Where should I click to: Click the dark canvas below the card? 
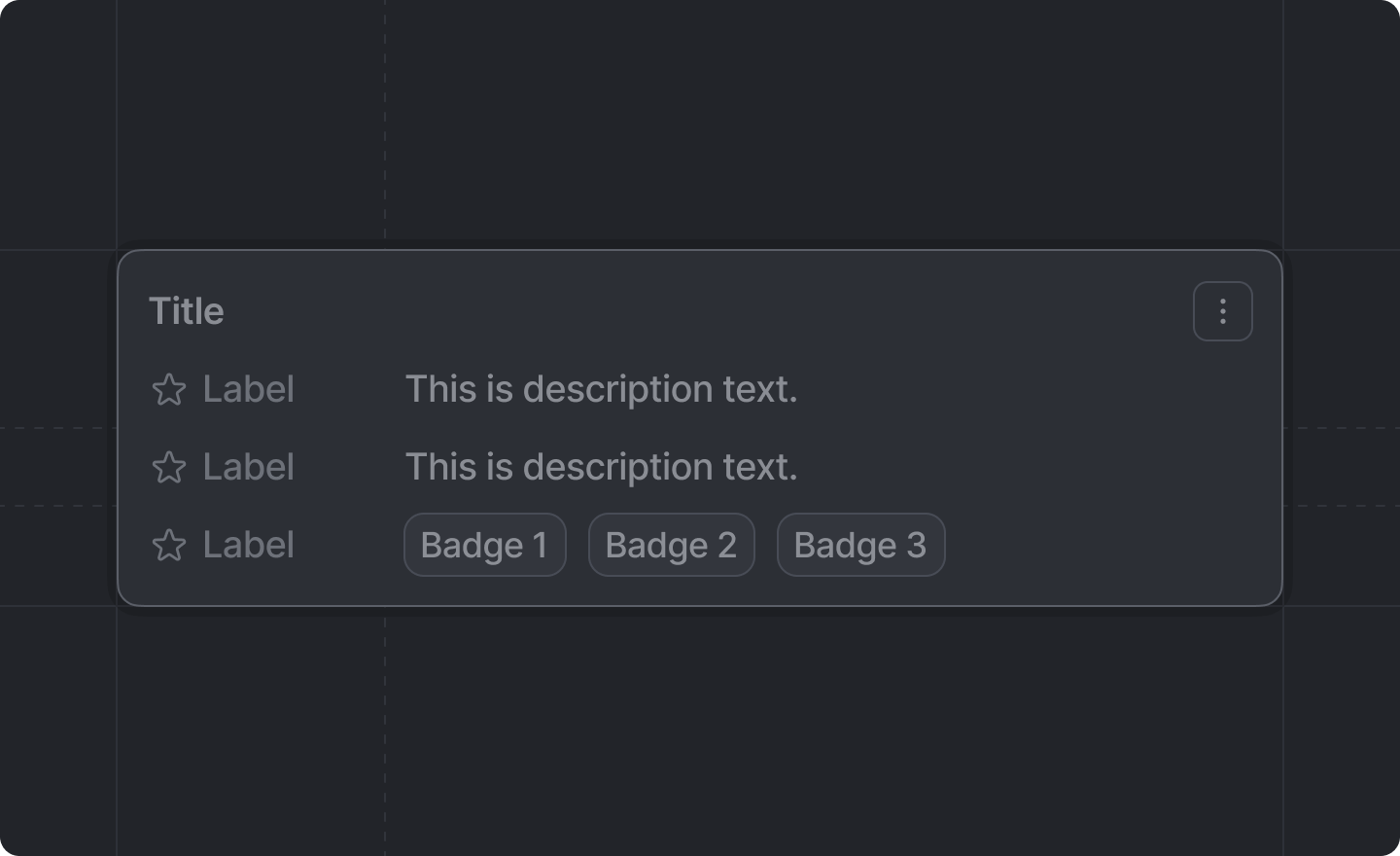700,730
